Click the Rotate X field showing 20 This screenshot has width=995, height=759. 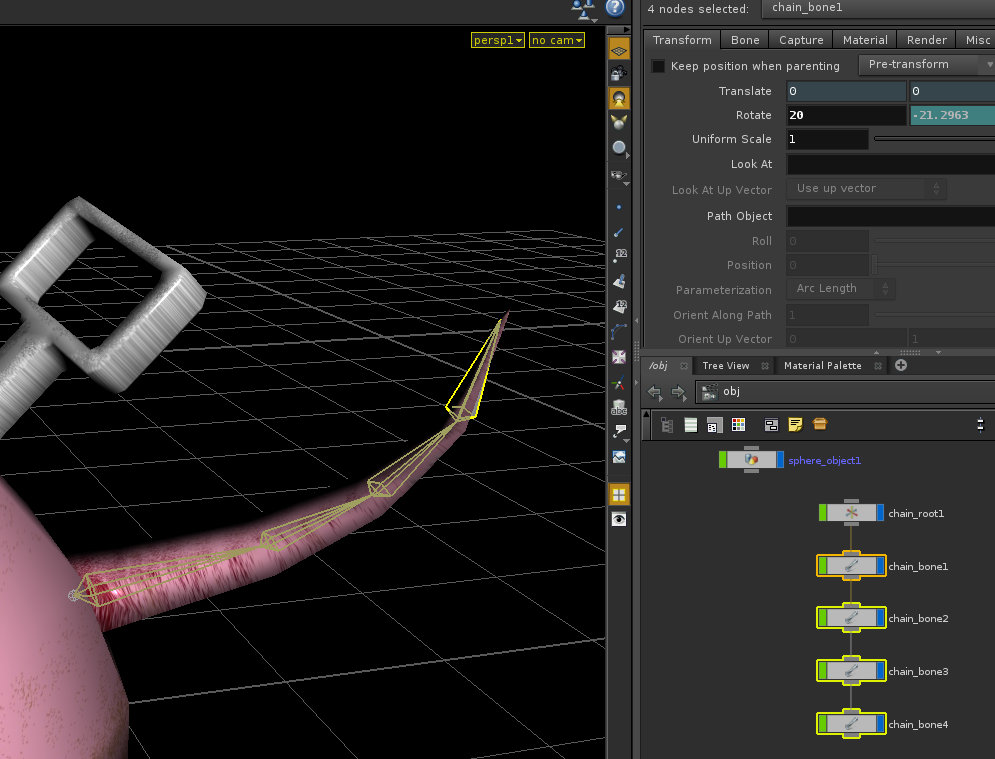click(x=846, y=115)
